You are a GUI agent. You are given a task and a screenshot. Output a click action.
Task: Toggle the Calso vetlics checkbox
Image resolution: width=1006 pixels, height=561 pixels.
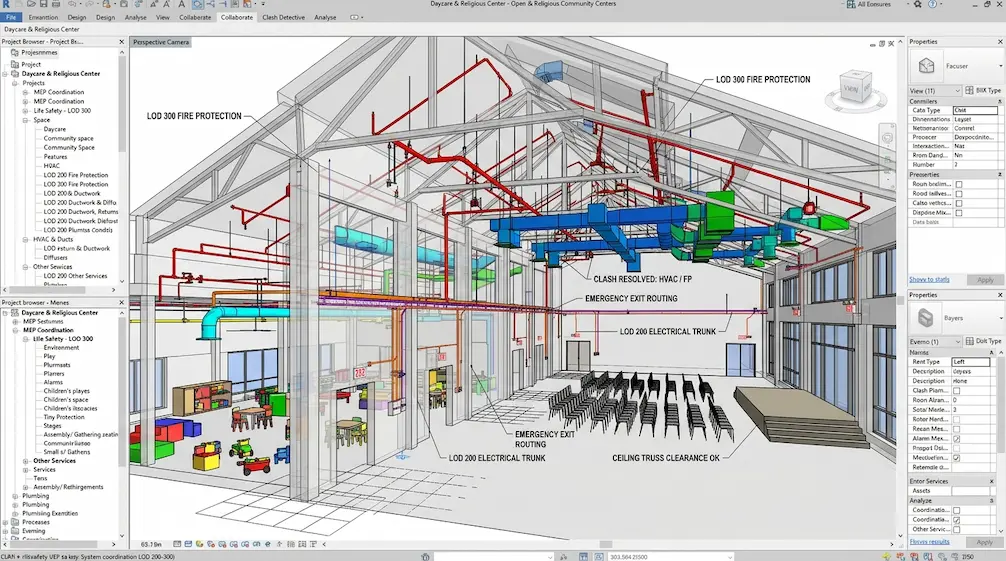pyautogui.click(x=959, y=203)
